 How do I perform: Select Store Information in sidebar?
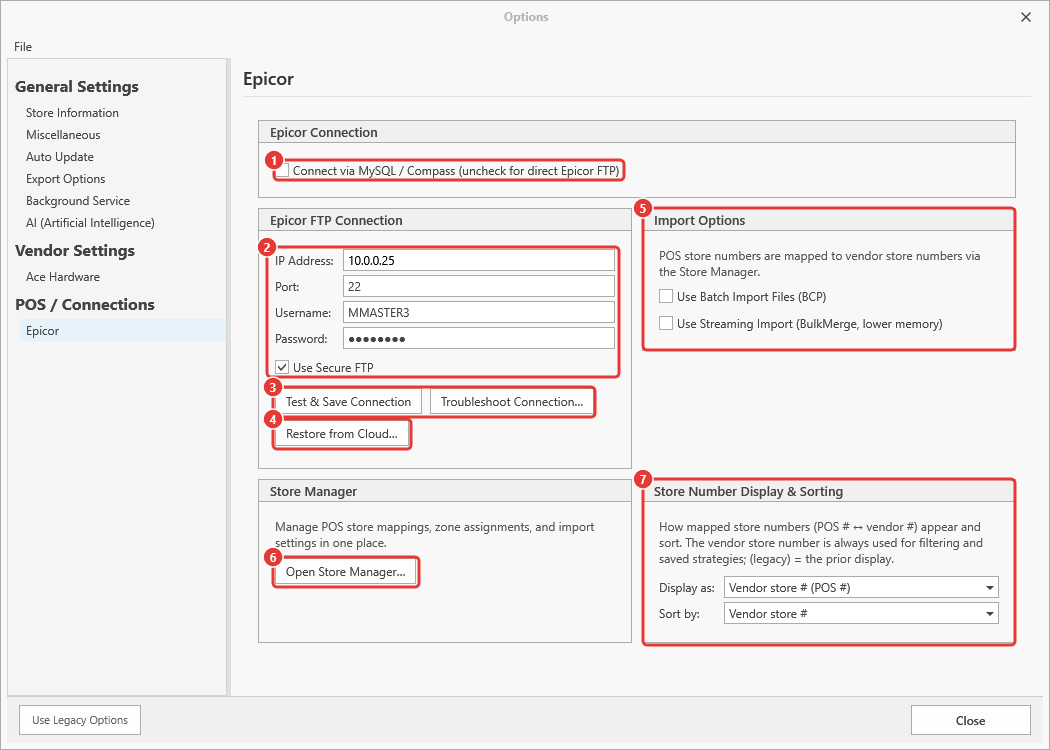coord(72,112)
